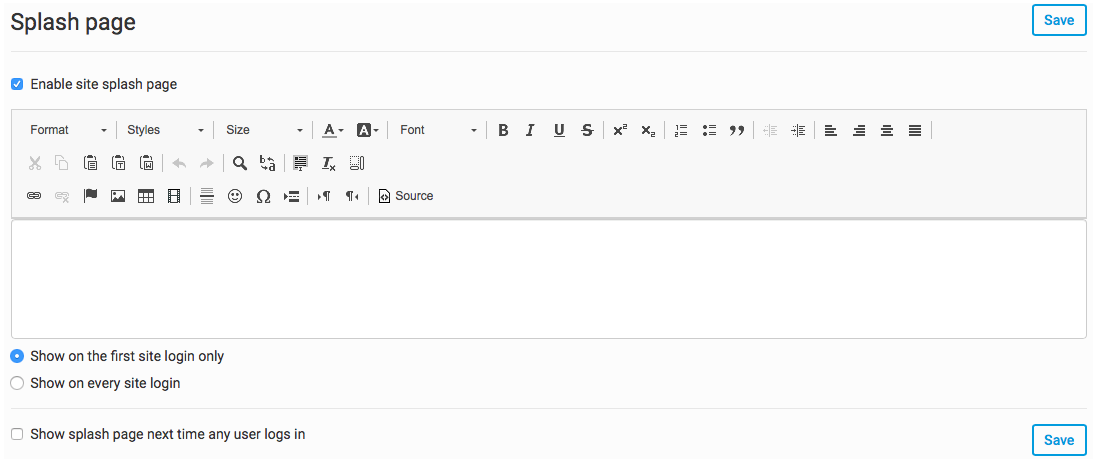Expand the Styles dropdown

165,130
